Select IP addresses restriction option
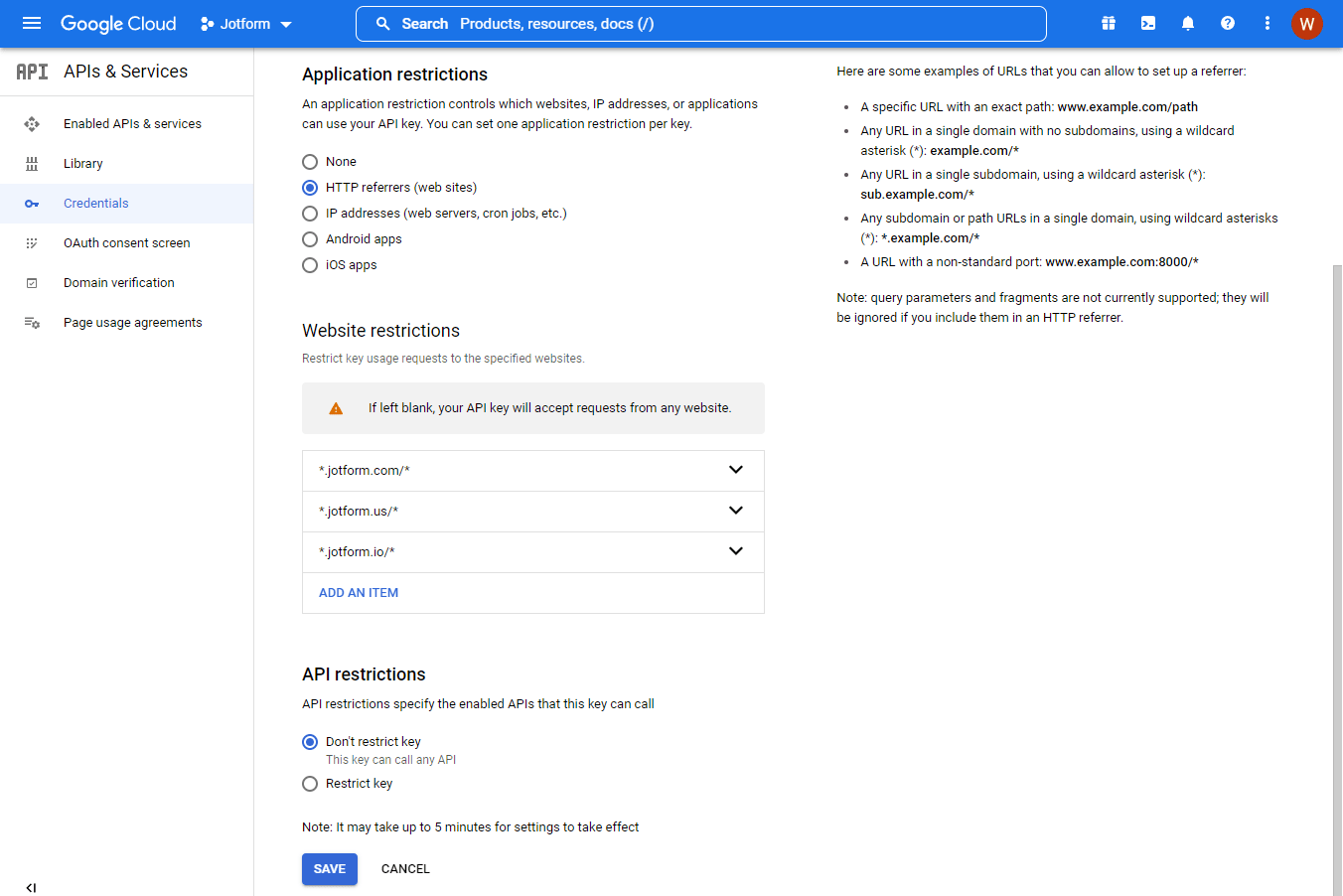This screenshot has height=896, width=1343. coord(310,214)
